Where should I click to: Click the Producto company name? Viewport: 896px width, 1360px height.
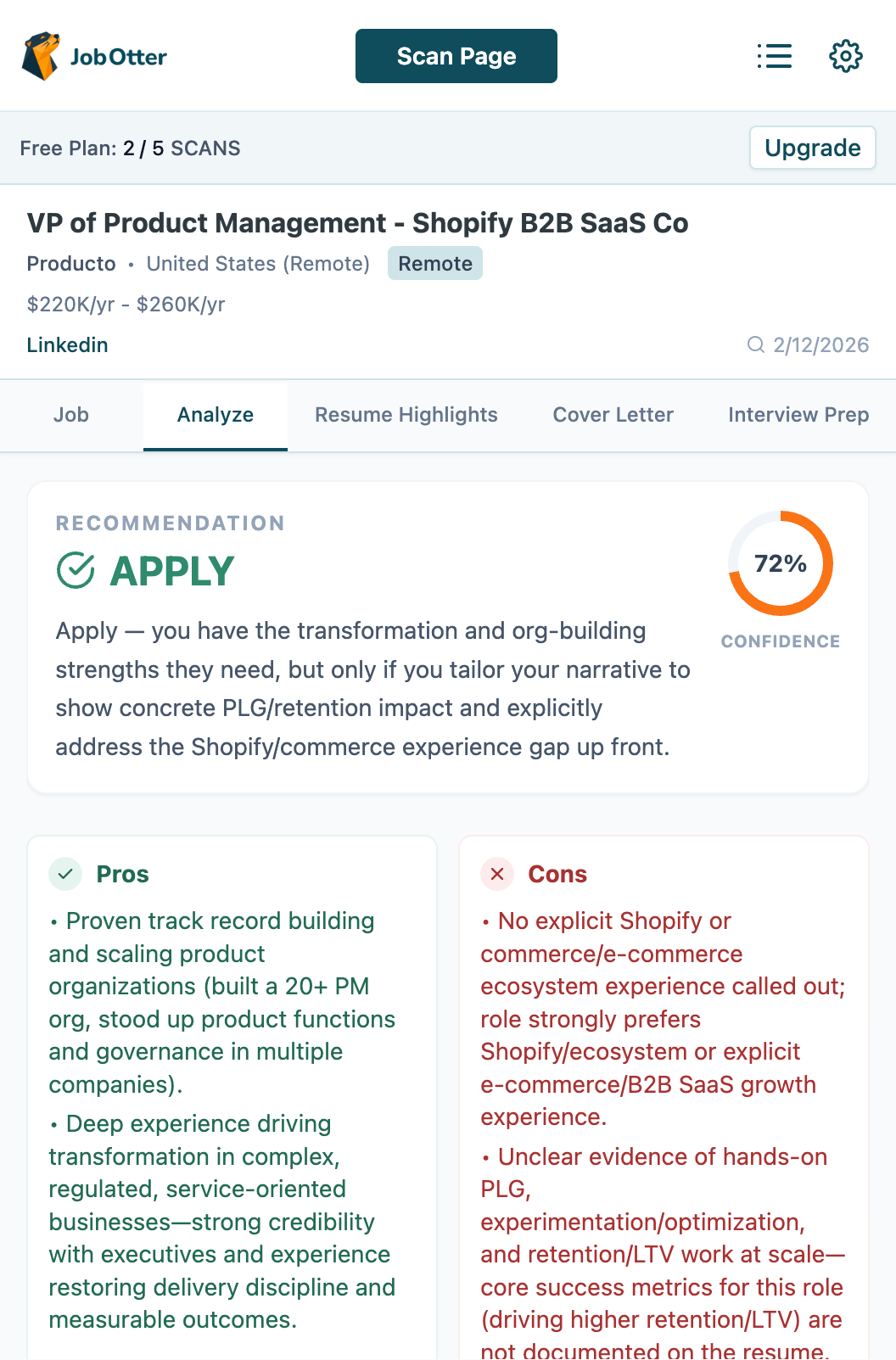[71, 264]
